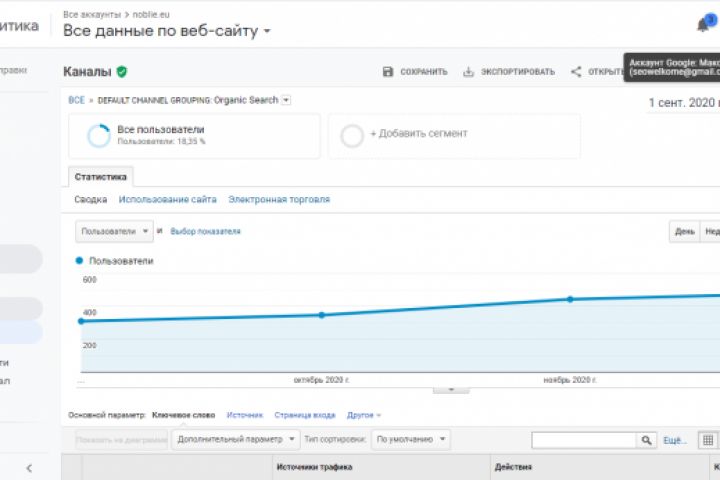Collapse the sidebar with the left chevron
Screen dimensions: 720x480
29,468
